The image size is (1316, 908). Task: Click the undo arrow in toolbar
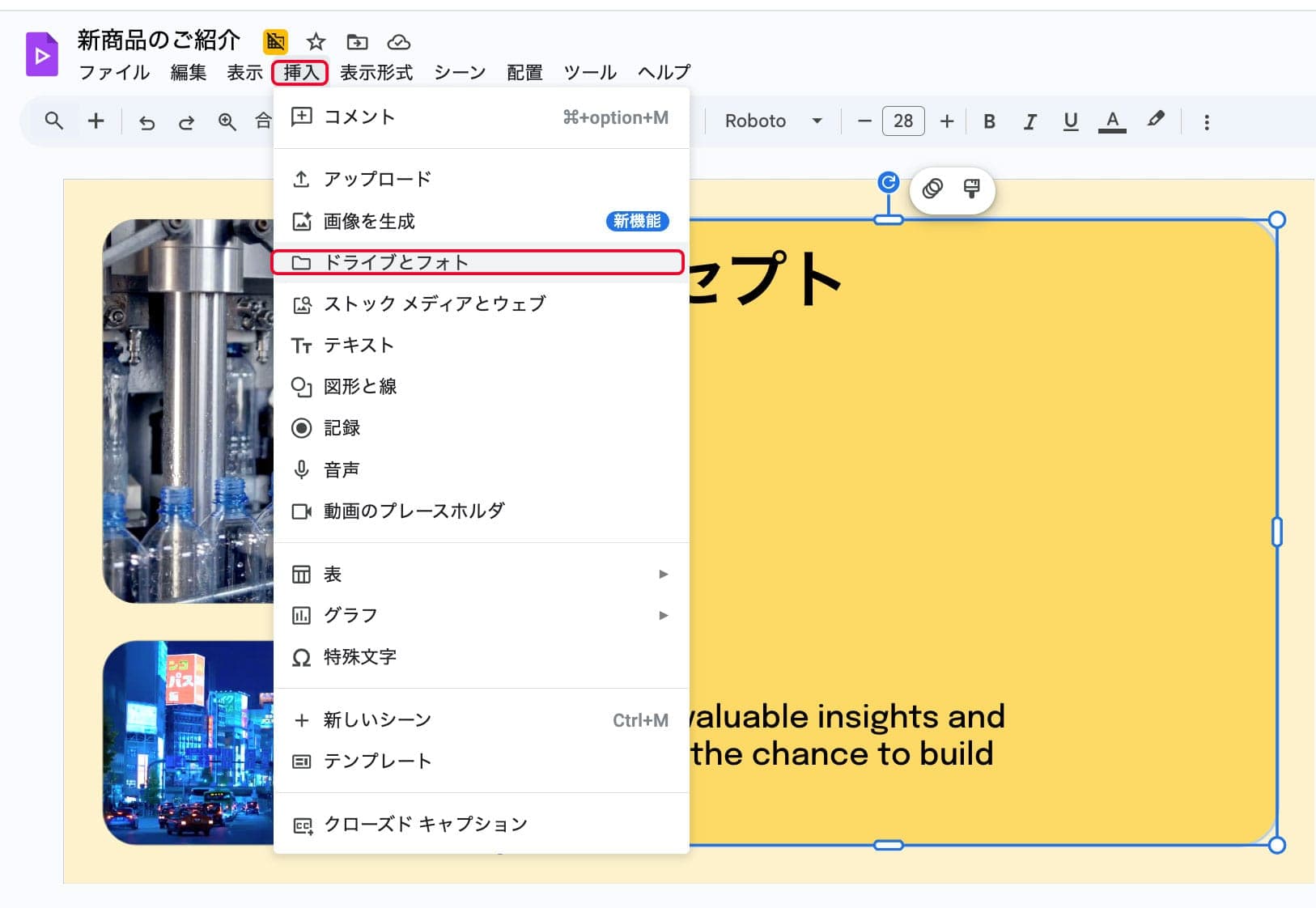[146, 122]
